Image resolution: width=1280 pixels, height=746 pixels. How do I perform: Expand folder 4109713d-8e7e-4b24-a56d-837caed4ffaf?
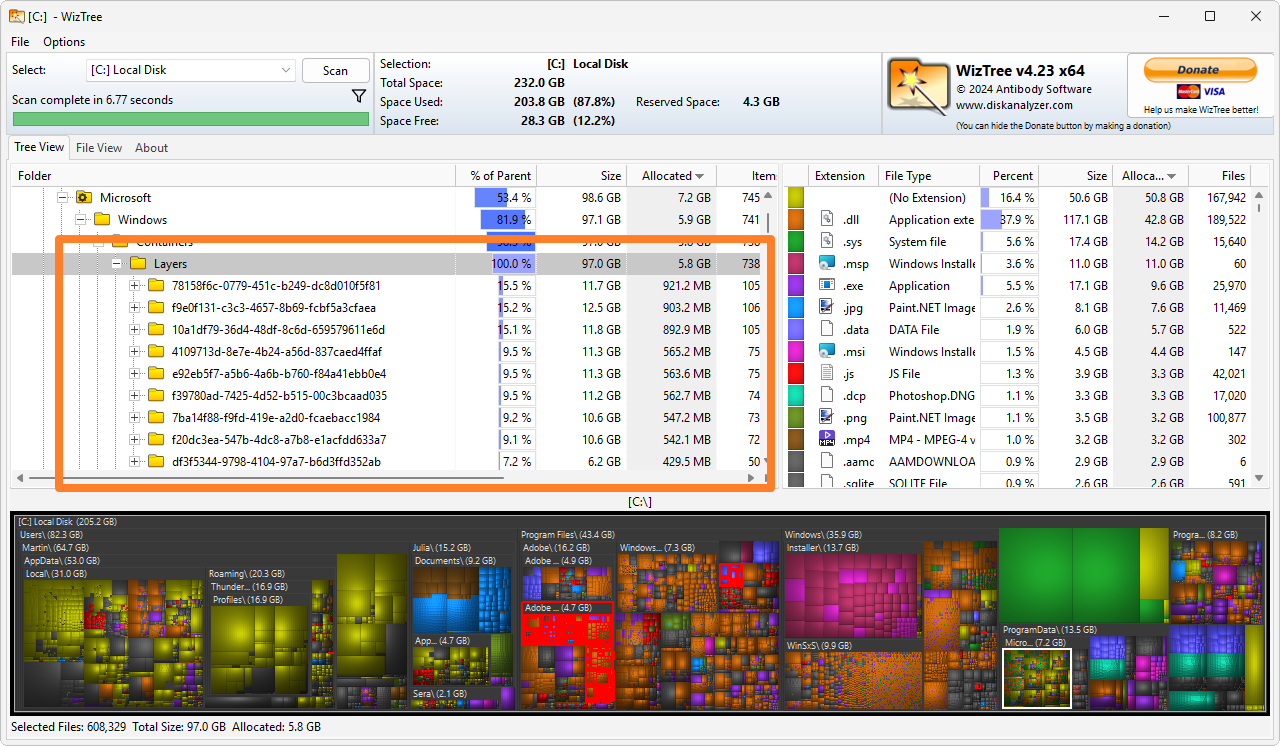135,351
